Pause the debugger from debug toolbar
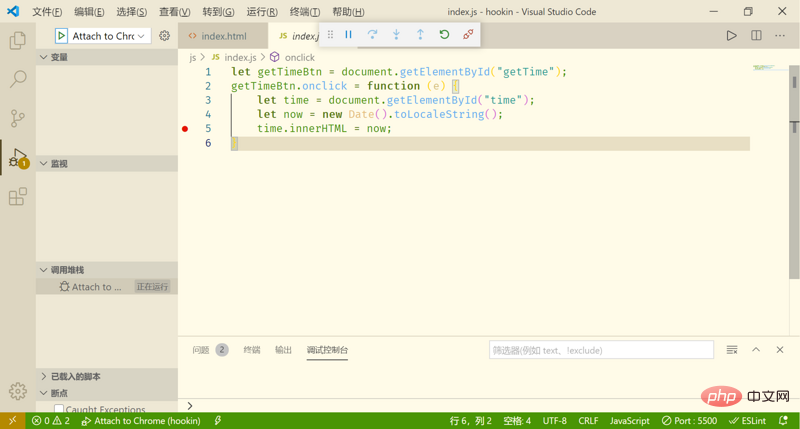 pyautogui.click(x=348, y=35)
